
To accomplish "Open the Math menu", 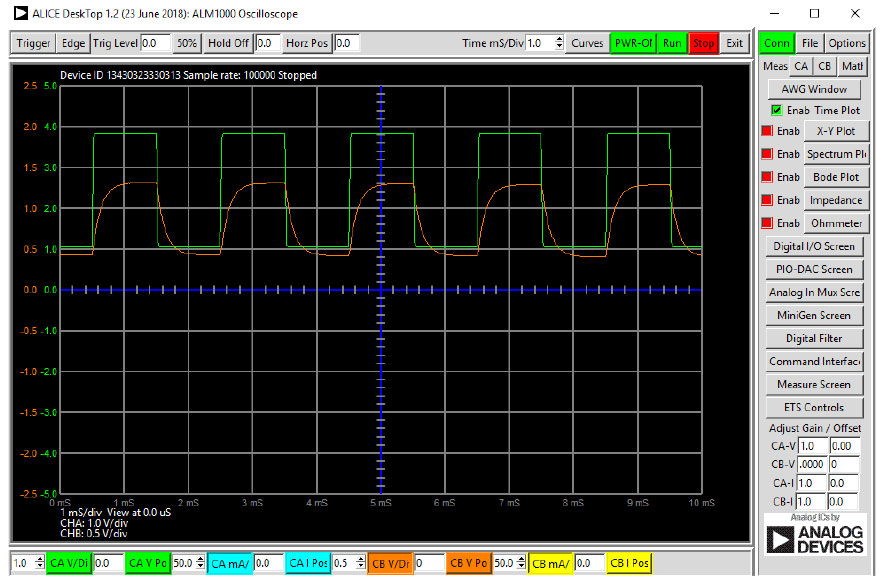I will pos(852,67).
